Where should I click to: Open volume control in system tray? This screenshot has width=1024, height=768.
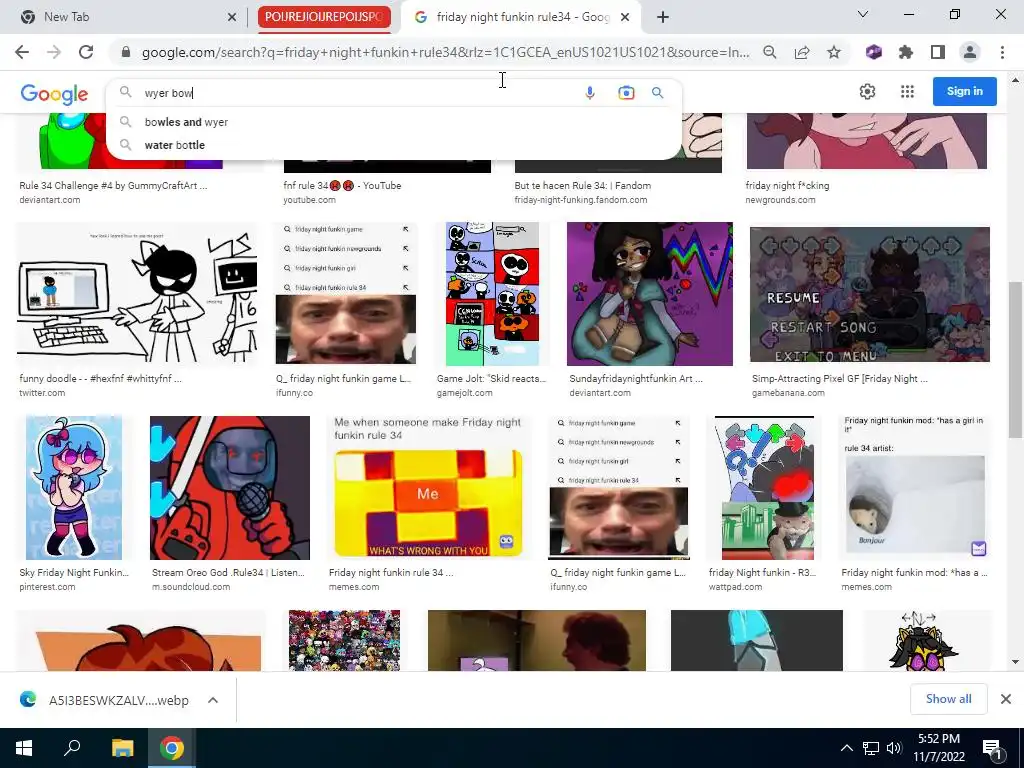coord(894,748)
